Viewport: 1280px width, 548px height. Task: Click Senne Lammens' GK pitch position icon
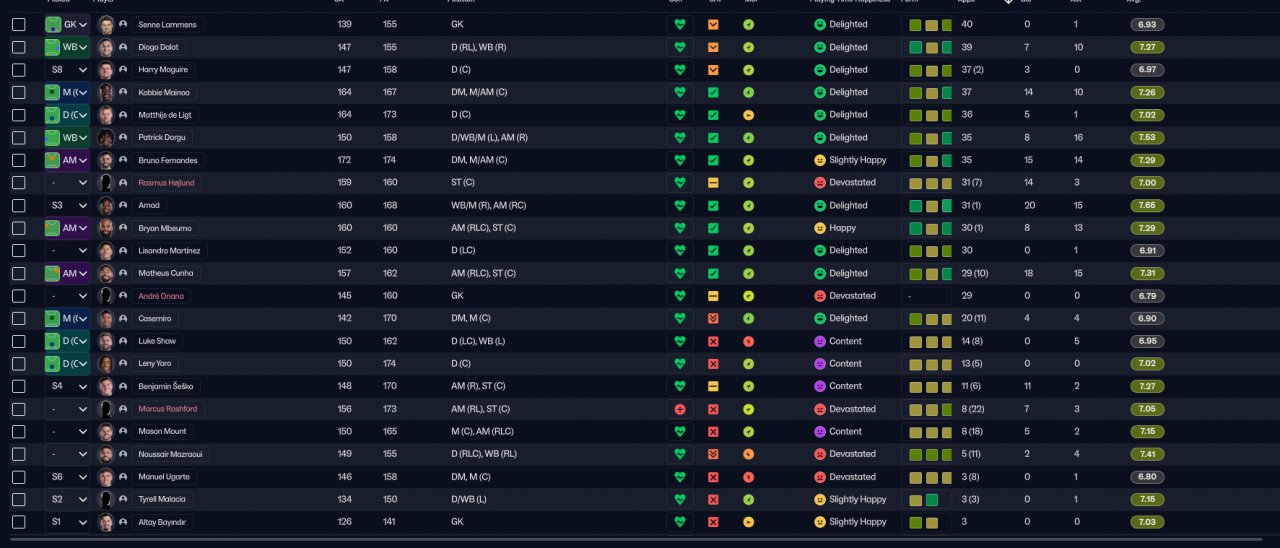53,24
